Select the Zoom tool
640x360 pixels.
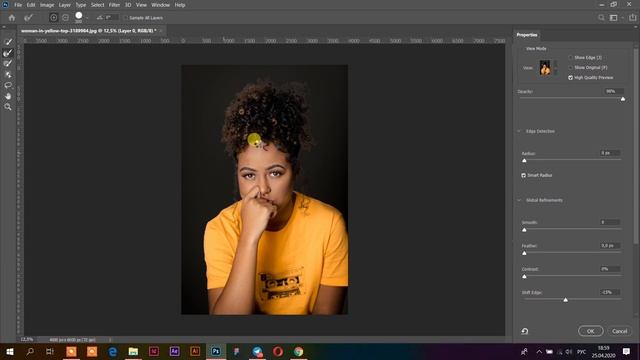(8, 107)
